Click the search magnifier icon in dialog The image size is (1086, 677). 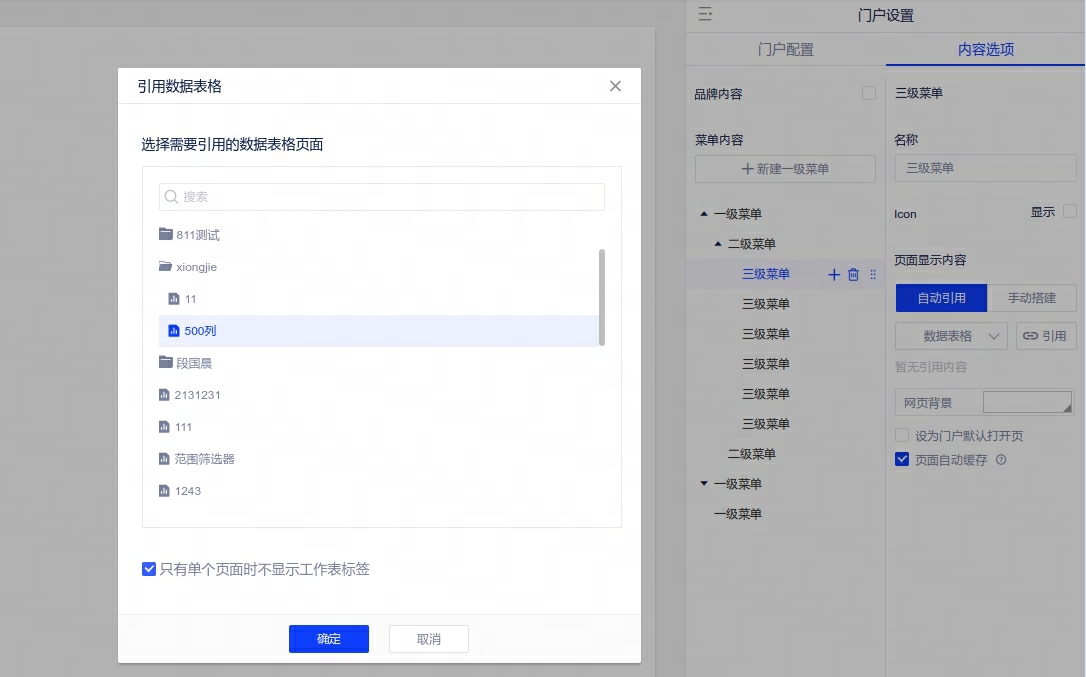coord(171,197)
